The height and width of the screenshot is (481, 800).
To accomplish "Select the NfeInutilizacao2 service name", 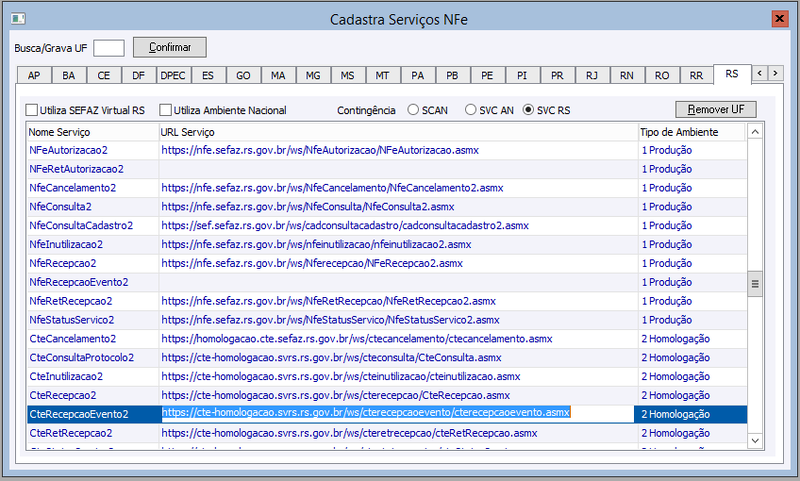I will point(66,245).
